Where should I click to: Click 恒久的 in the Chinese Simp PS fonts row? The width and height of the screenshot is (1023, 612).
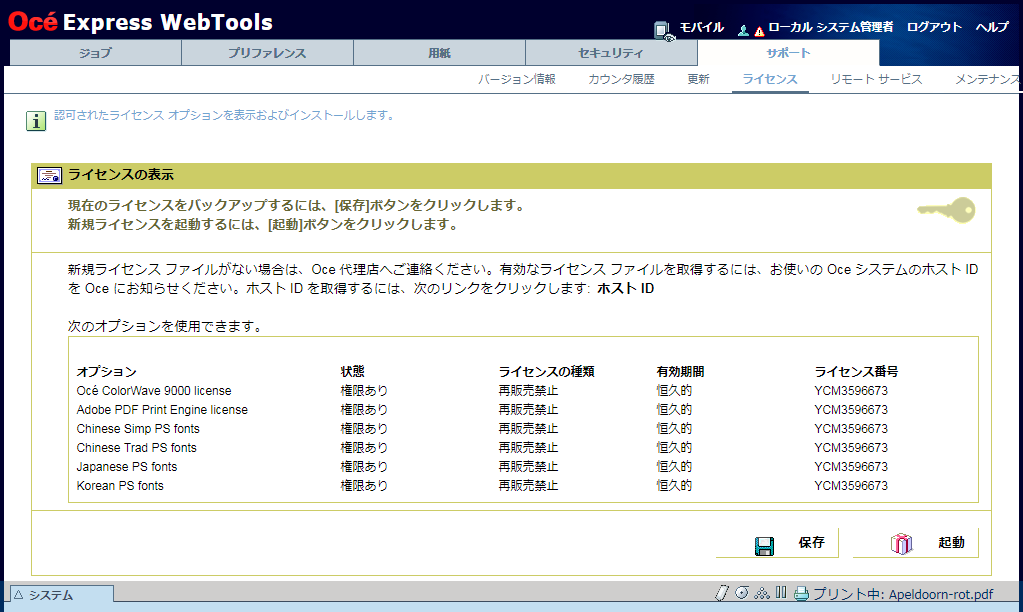click(x=674, y=429)
